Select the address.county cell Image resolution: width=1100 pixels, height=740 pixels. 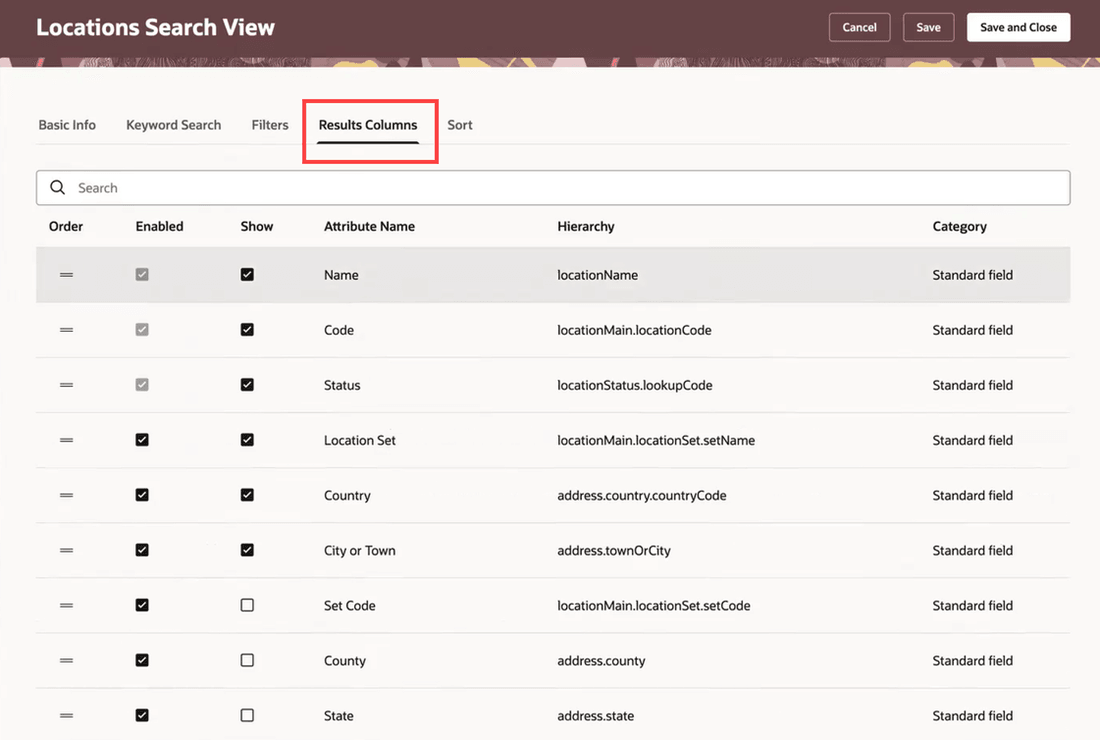click(x=601, y=661)
